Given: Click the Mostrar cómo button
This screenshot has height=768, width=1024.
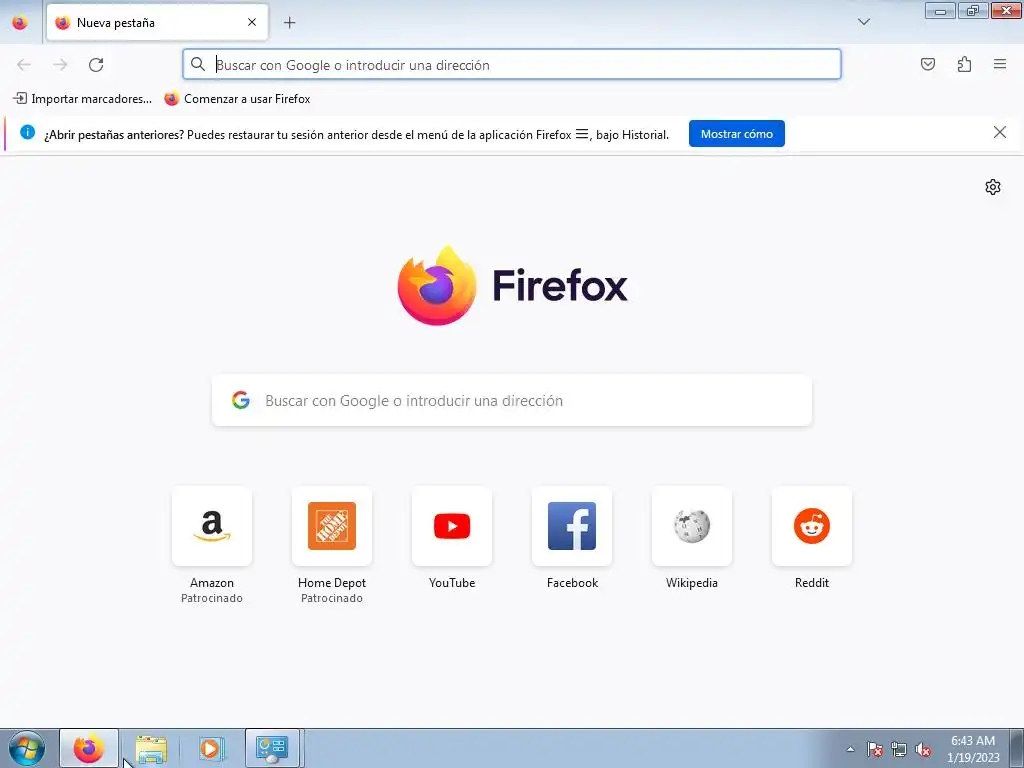Looking at the screenshot, I should [737, 134].
